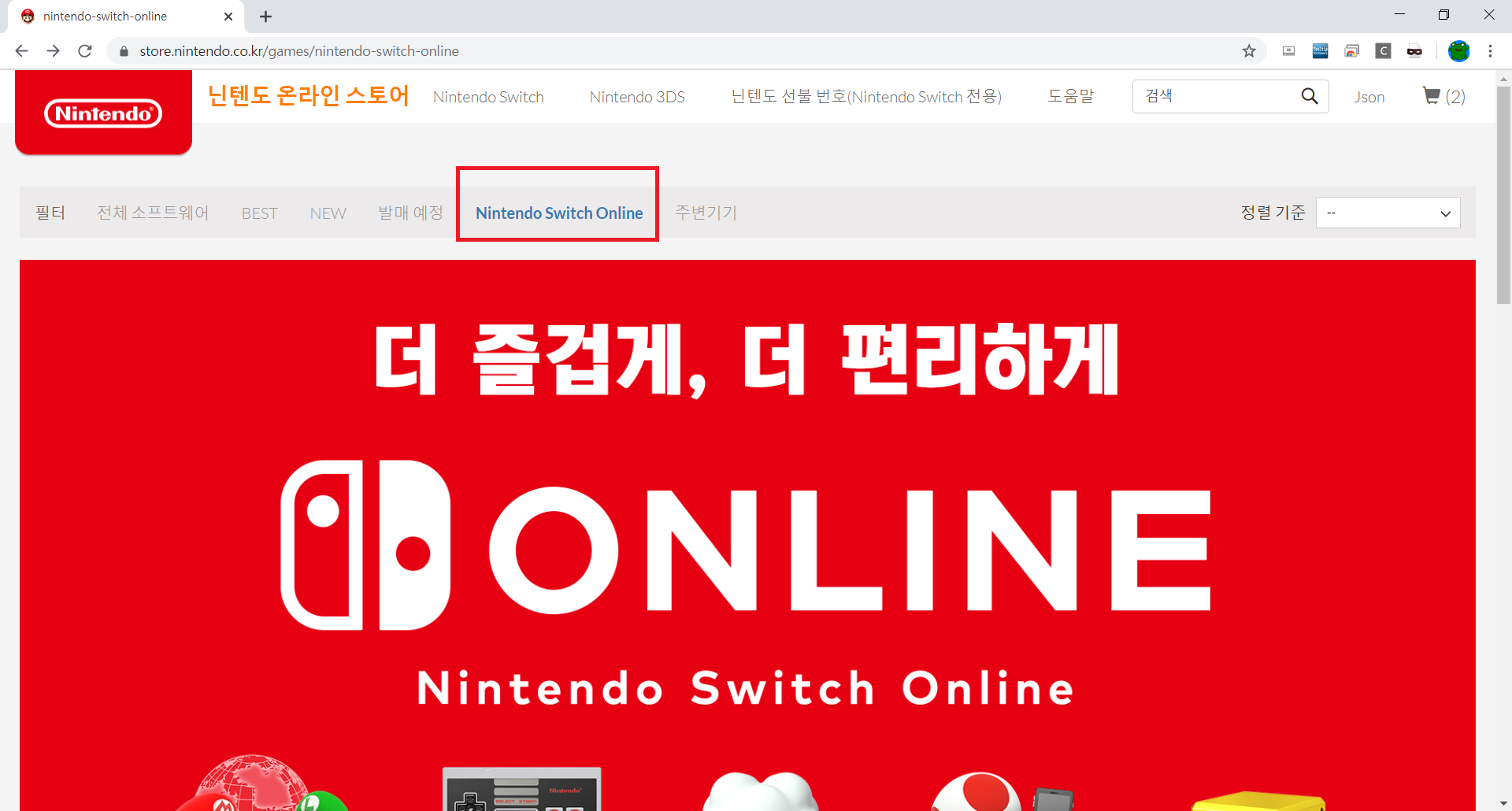Image resolution: width=1512 pixels, height=811 pixels.
Task: Open the 정렬 기준 sort dropdown
Action: coord(1388,213)
